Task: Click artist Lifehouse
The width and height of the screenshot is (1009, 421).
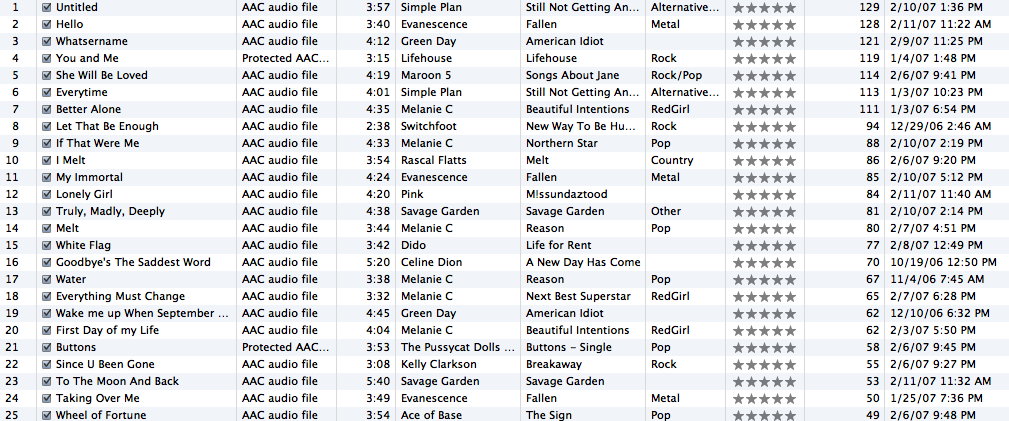Action: (x=427, y=58)
